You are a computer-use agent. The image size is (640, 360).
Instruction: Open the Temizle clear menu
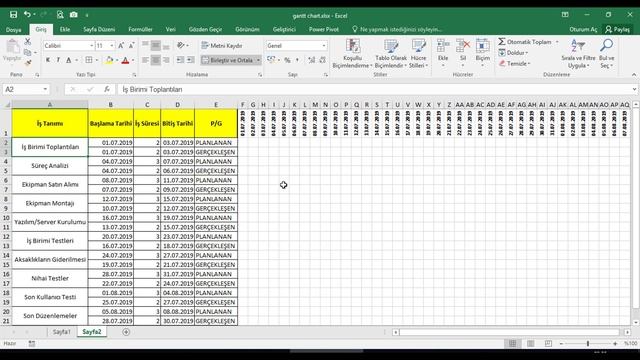point(514,63)
